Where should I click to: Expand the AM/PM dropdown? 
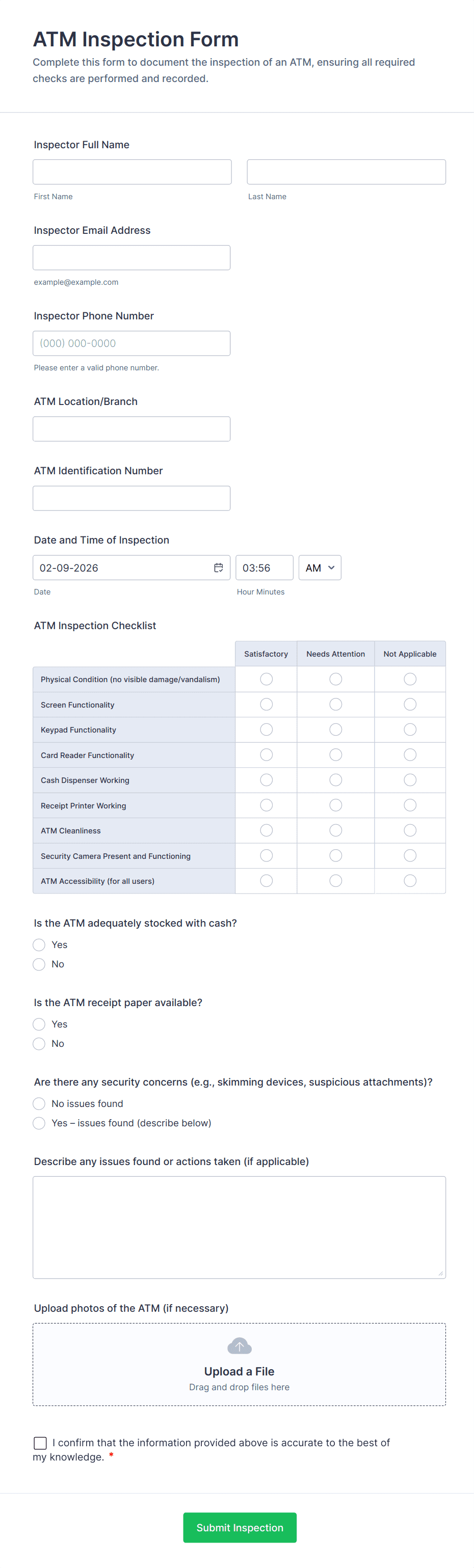(319, 567)
